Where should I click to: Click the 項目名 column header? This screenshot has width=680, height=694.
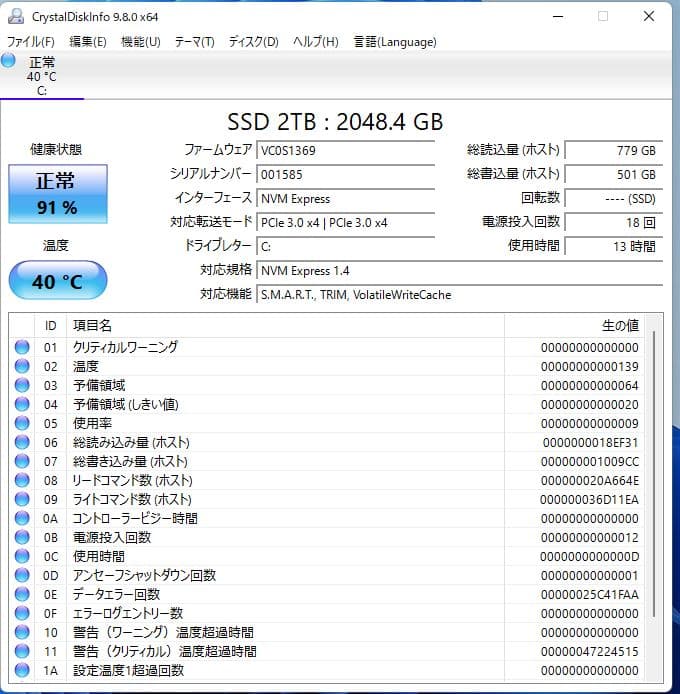tap(285, 326)
